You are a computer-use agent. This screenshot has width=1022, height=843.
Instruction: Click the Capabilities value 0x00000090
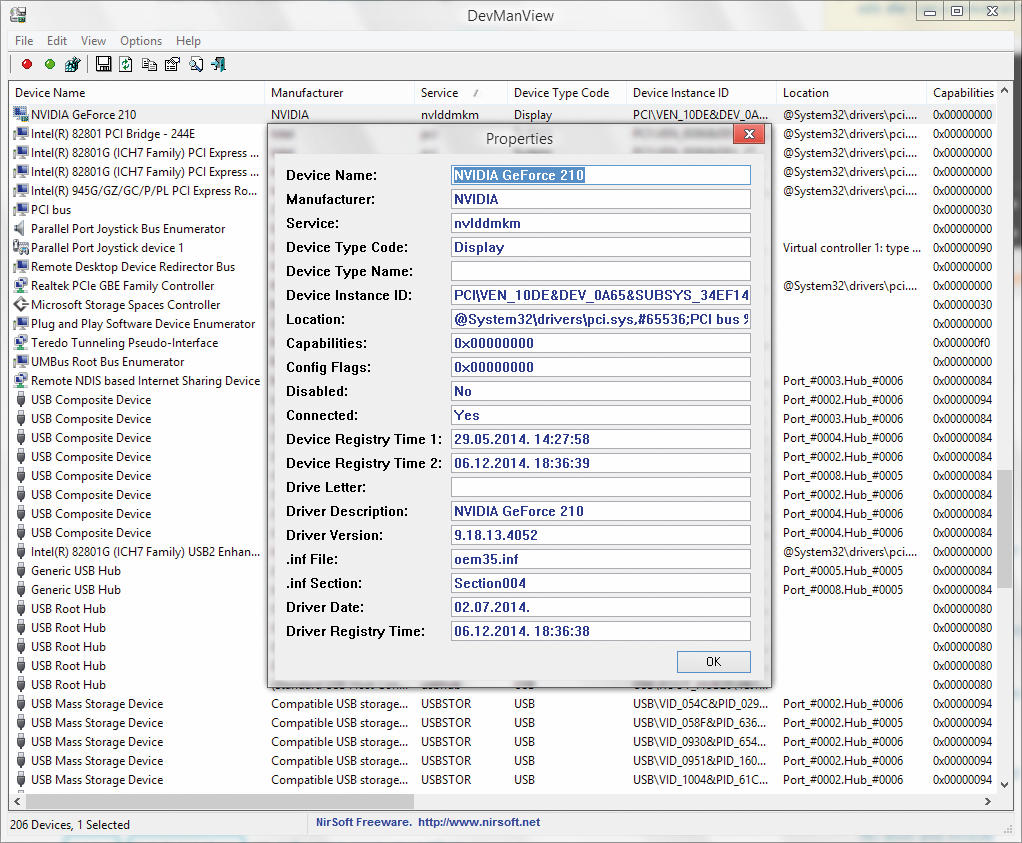(x=962, y=248)
